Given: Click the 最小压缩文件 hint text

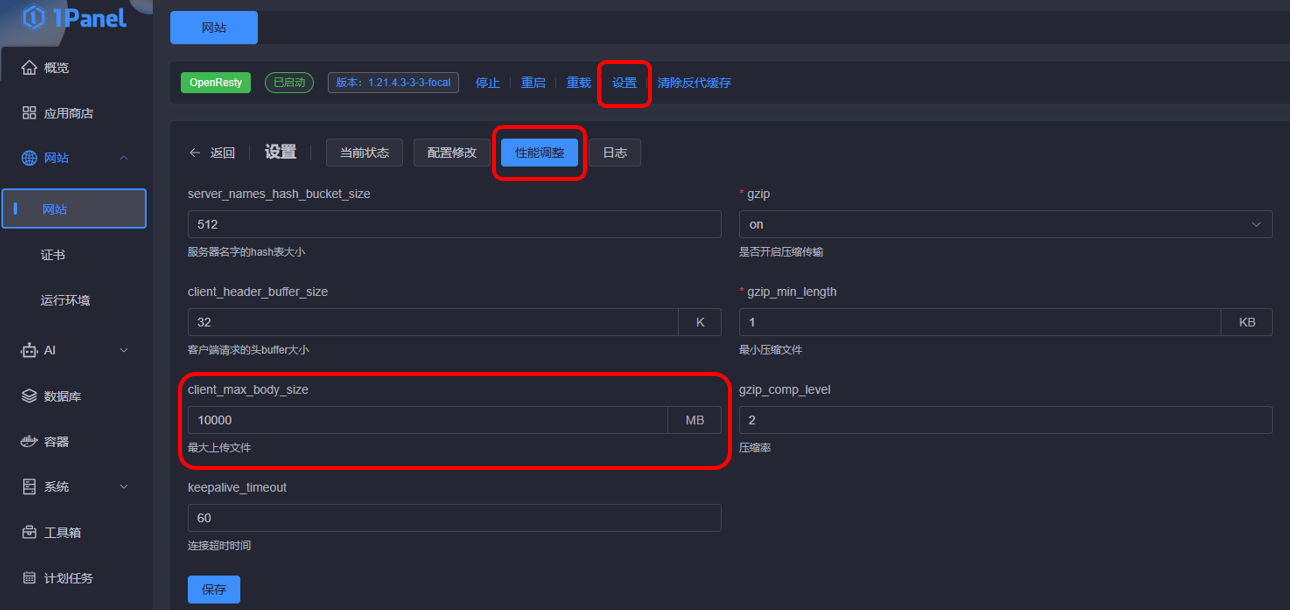Looking at the screenshot, I should (770, 350).
